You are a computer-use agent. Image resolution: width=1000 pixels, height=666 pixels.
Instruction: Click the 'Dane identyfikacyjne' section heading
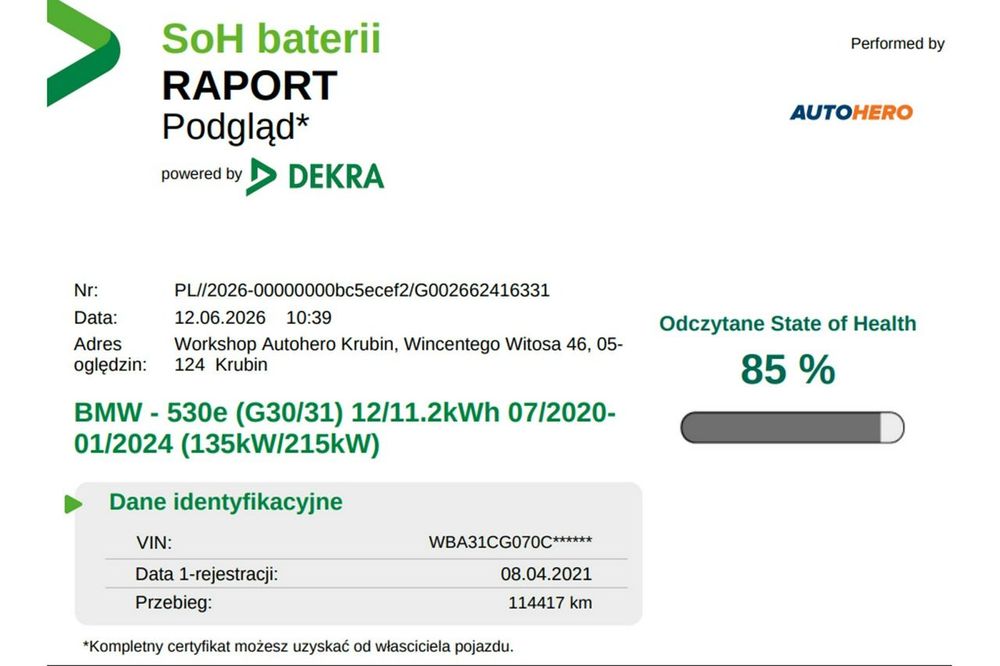point(226,502)
